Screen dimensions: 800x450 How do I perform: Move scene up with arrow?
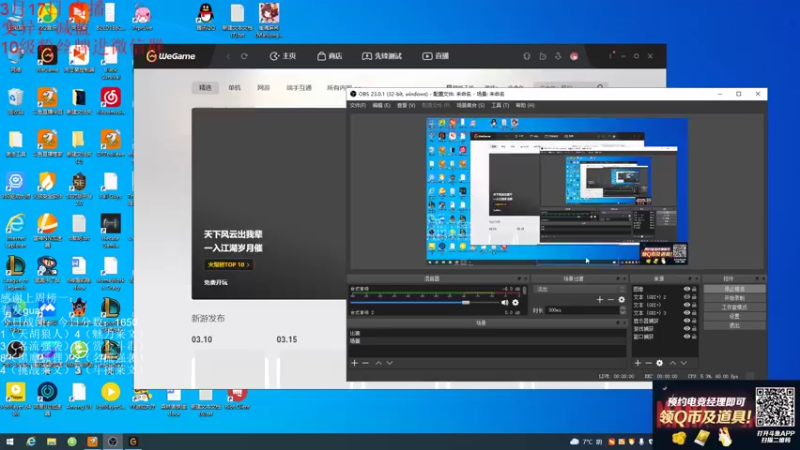pyautogui.click(x=379, y=363)
